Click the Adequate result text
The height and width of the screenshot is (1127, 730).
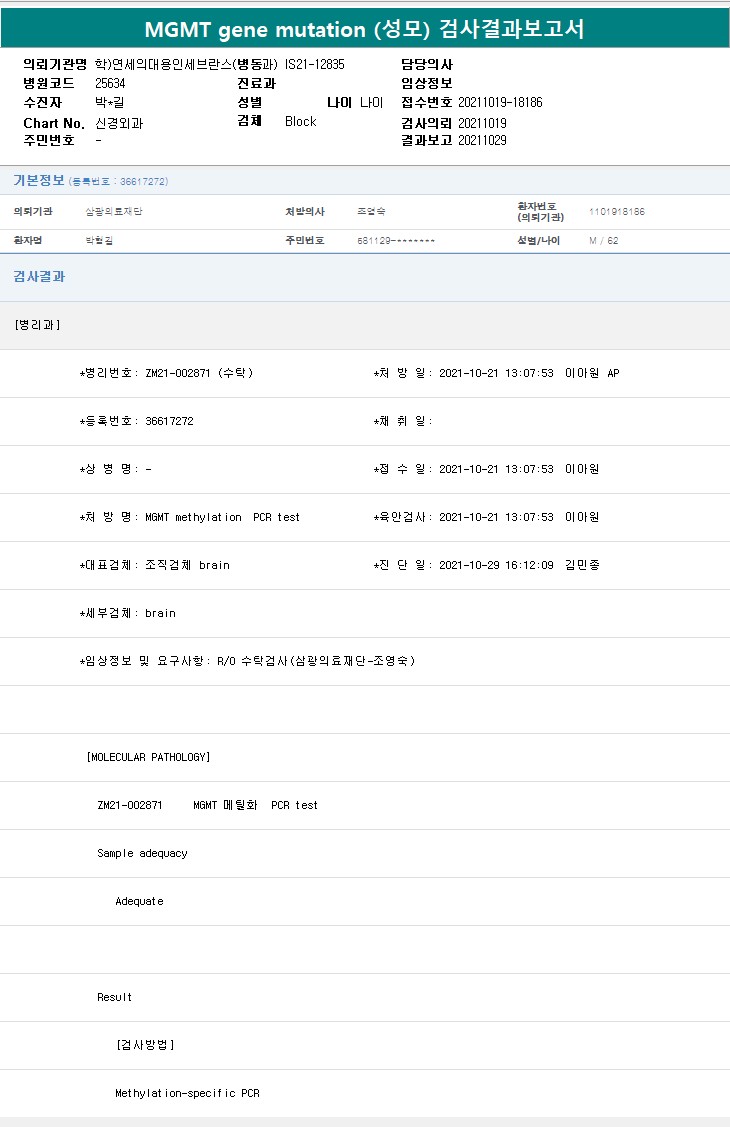point(139,901)
